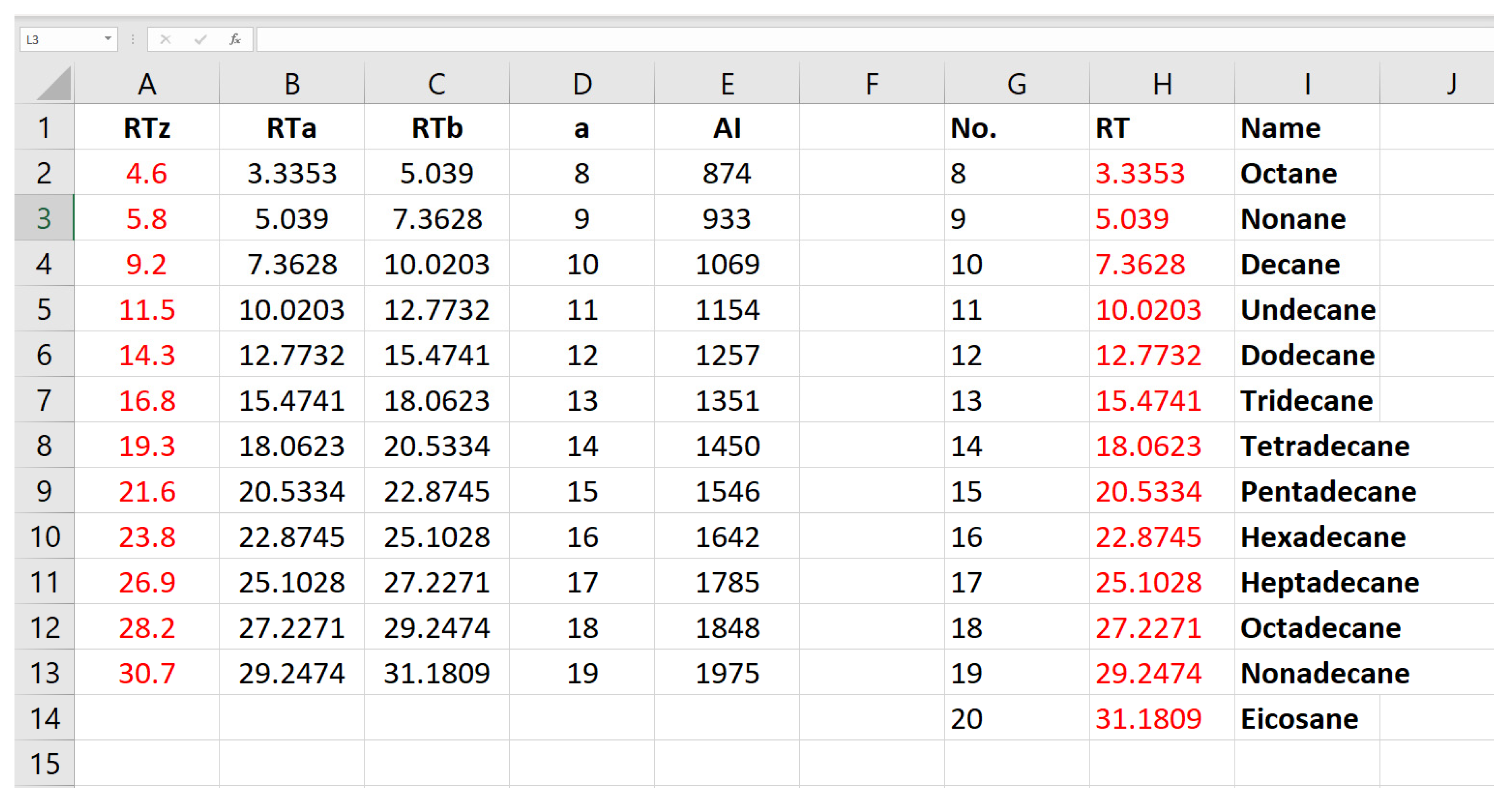The width and height of the screenshot is (1512, 799).
Task: Select column E header
Action: 727,84
